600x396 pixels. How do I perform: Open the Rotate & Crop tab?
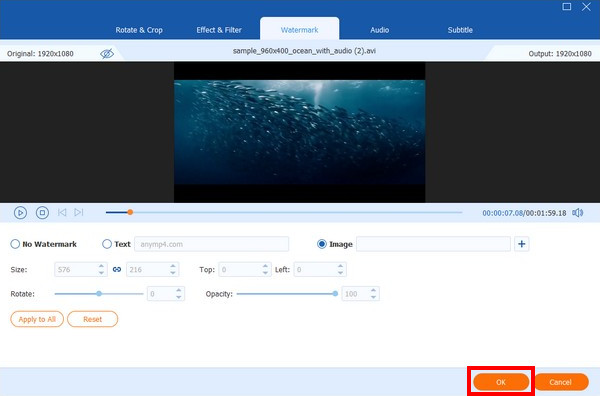pyautogui.click(x=139, y=30)
